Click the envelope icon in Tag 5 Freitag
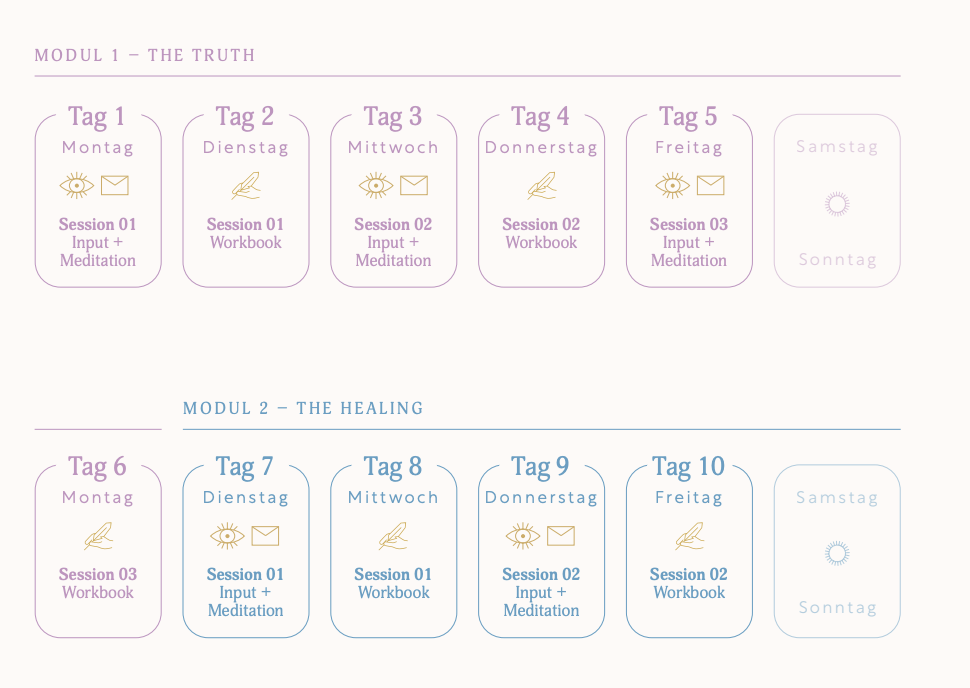The image size is (970, 688). [x=710, y=186]
